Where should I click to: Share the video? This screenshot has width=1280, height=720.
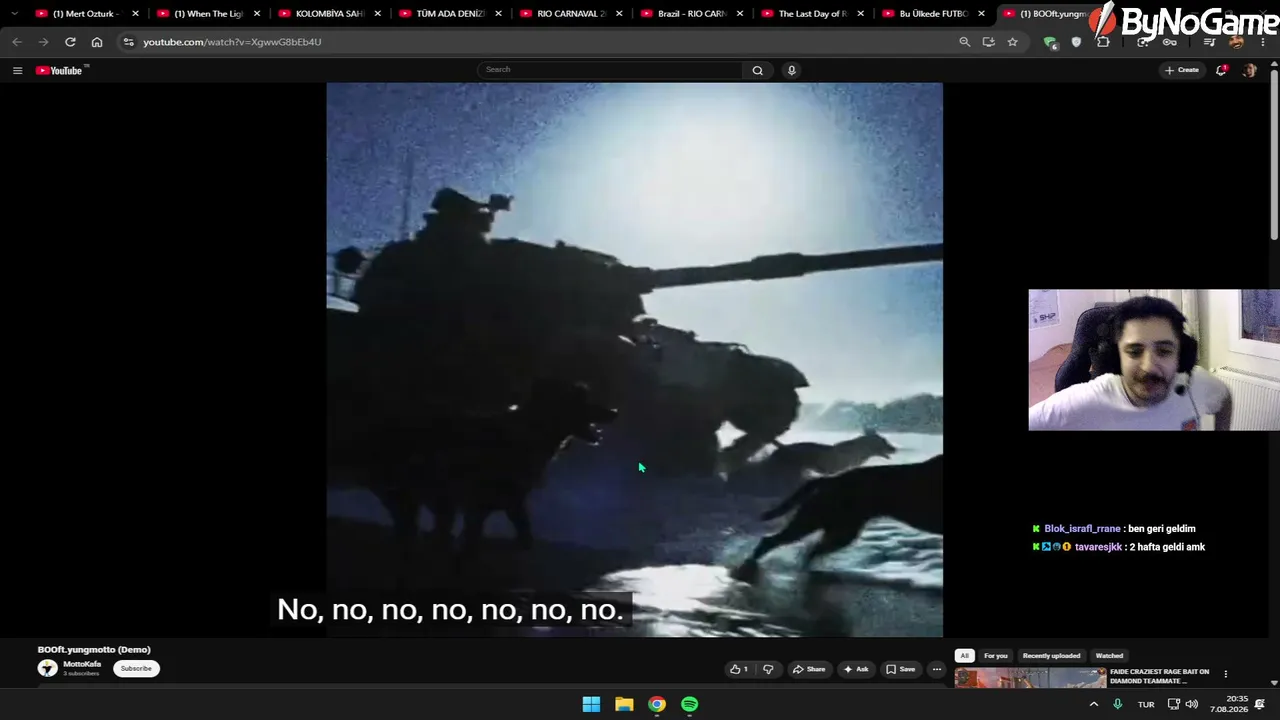[809, 669]
